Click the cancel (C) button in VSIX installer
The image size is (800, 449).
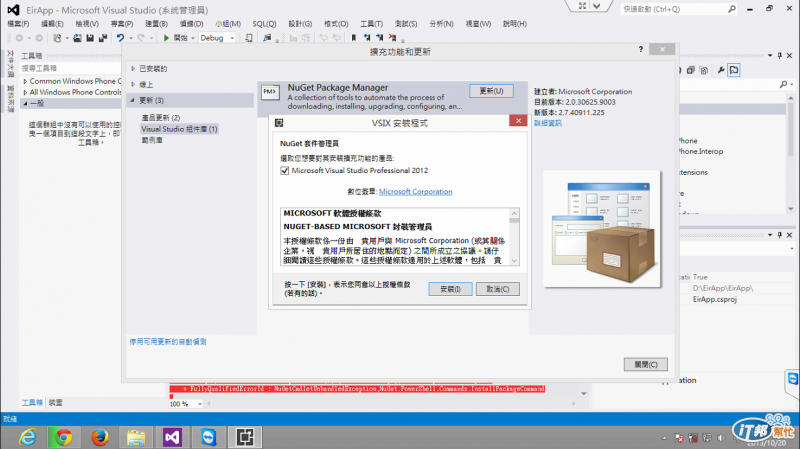pos(497,289)
